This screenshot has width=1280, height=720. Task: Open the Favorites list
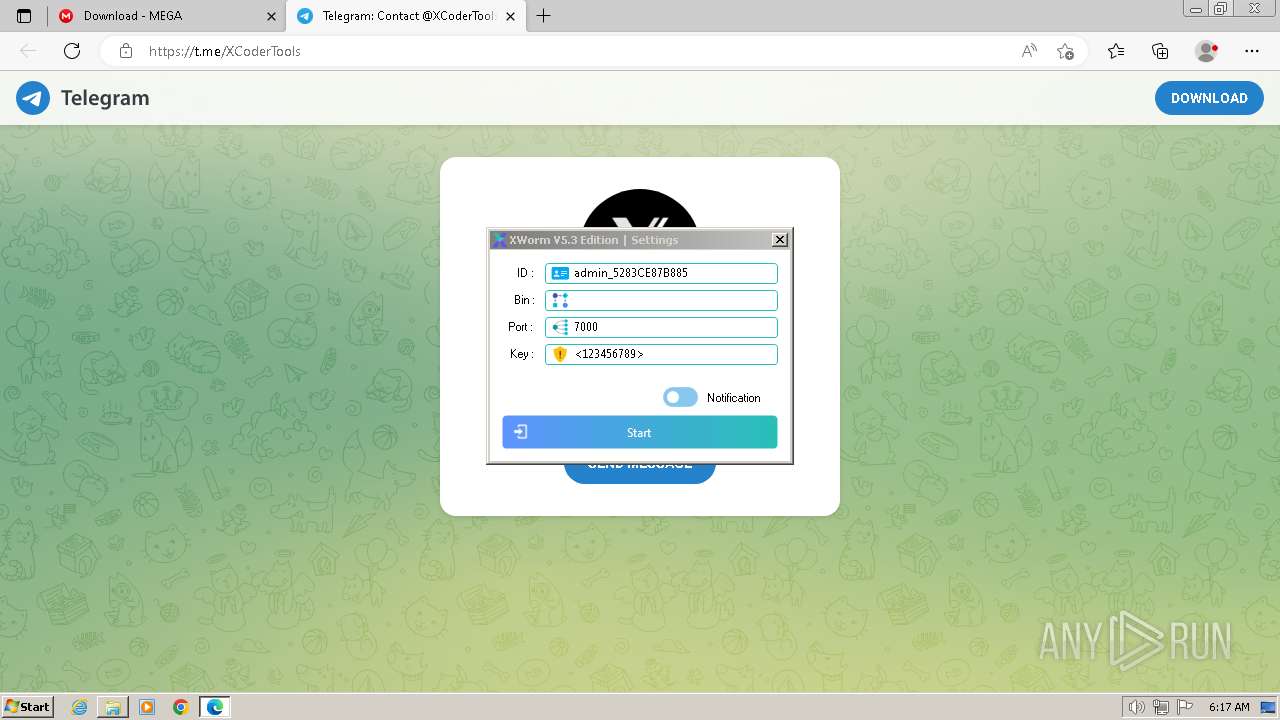pos(1116,51)
